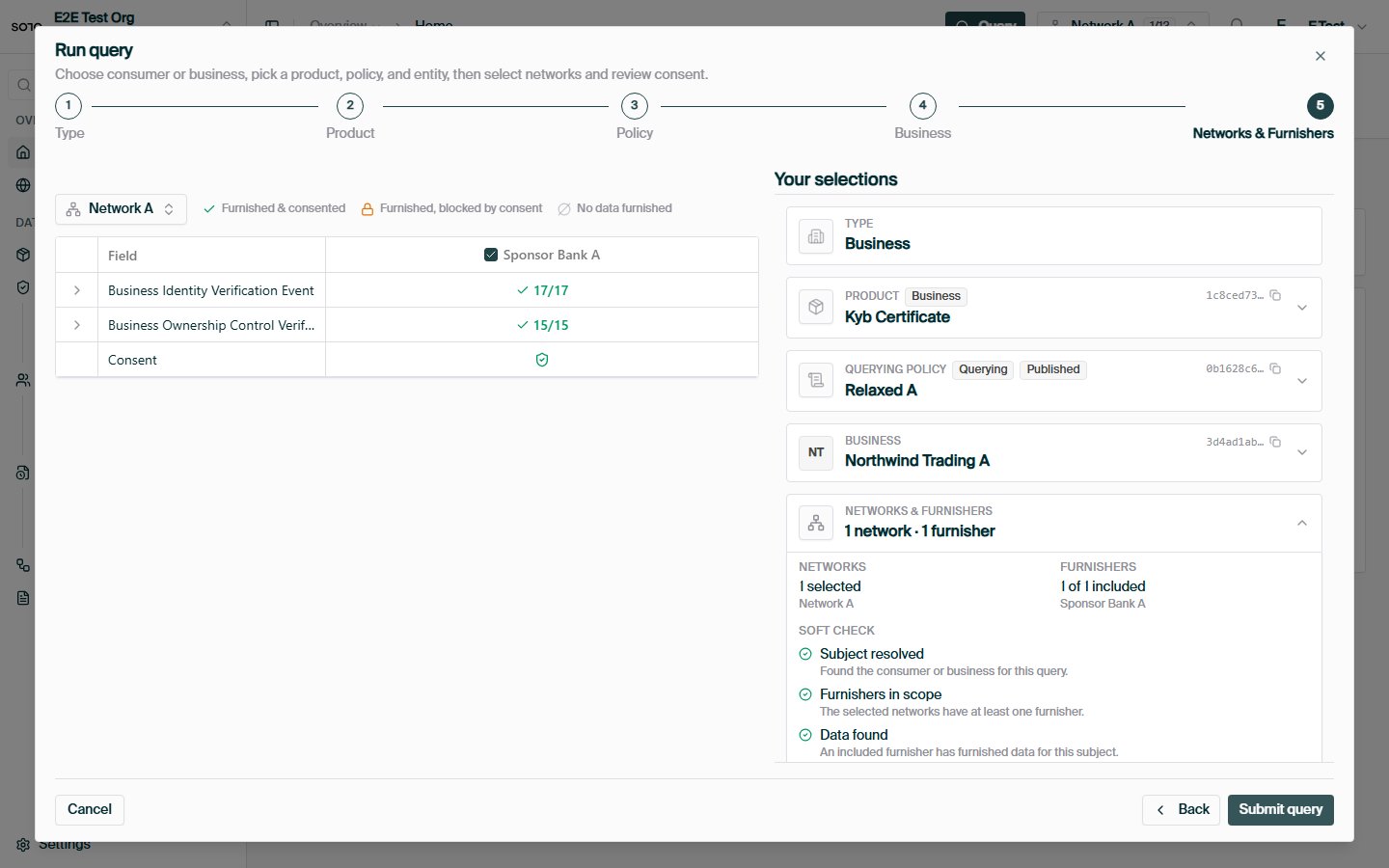Click the Data found check icon
The width and height of the screenshot is (1389, 868).
tap(805, 735)
